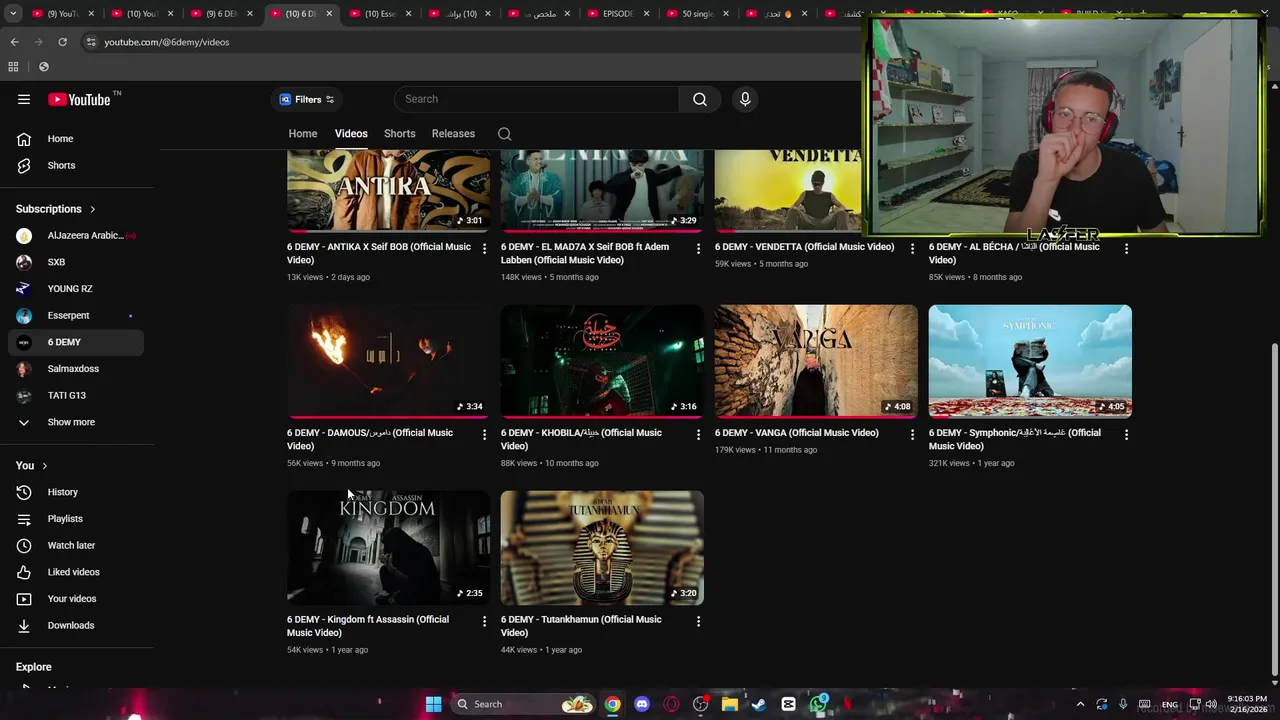
Task: Expand Subscriptions section
Action: tap(55, 209)
